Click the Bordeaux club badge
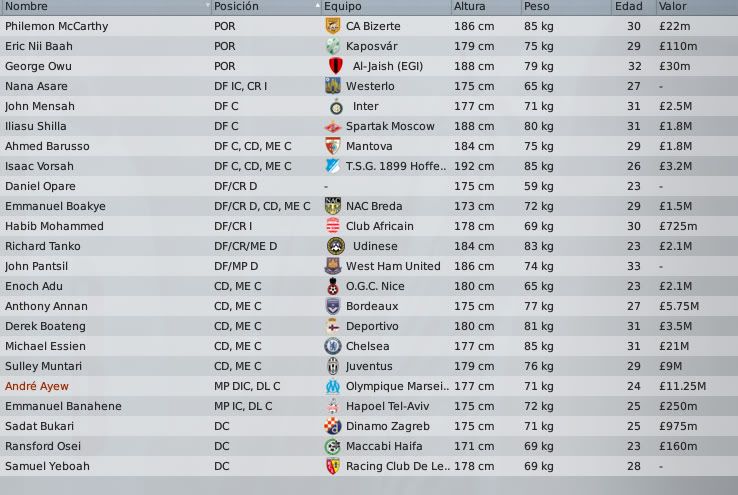This screenshot has height=495, width=738. [x=333, y=306]
